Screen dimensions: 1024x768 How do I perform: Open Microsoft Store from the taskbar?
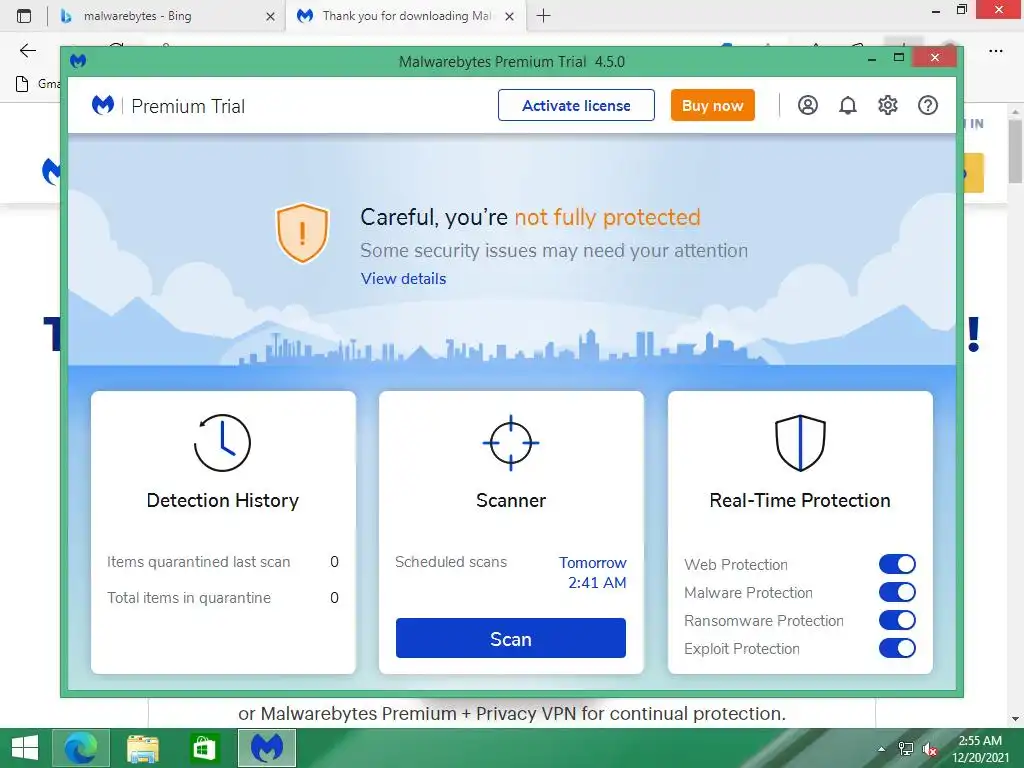click(204, 748)
